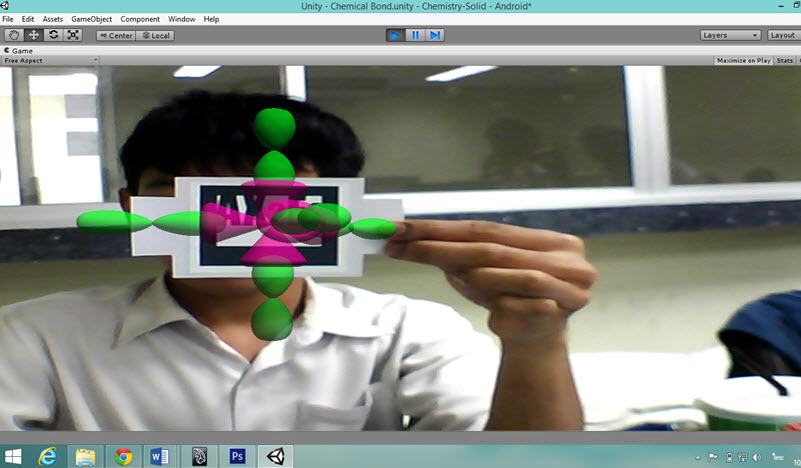
Task: Open the GameObject menu
Action: tap(91, 19)
